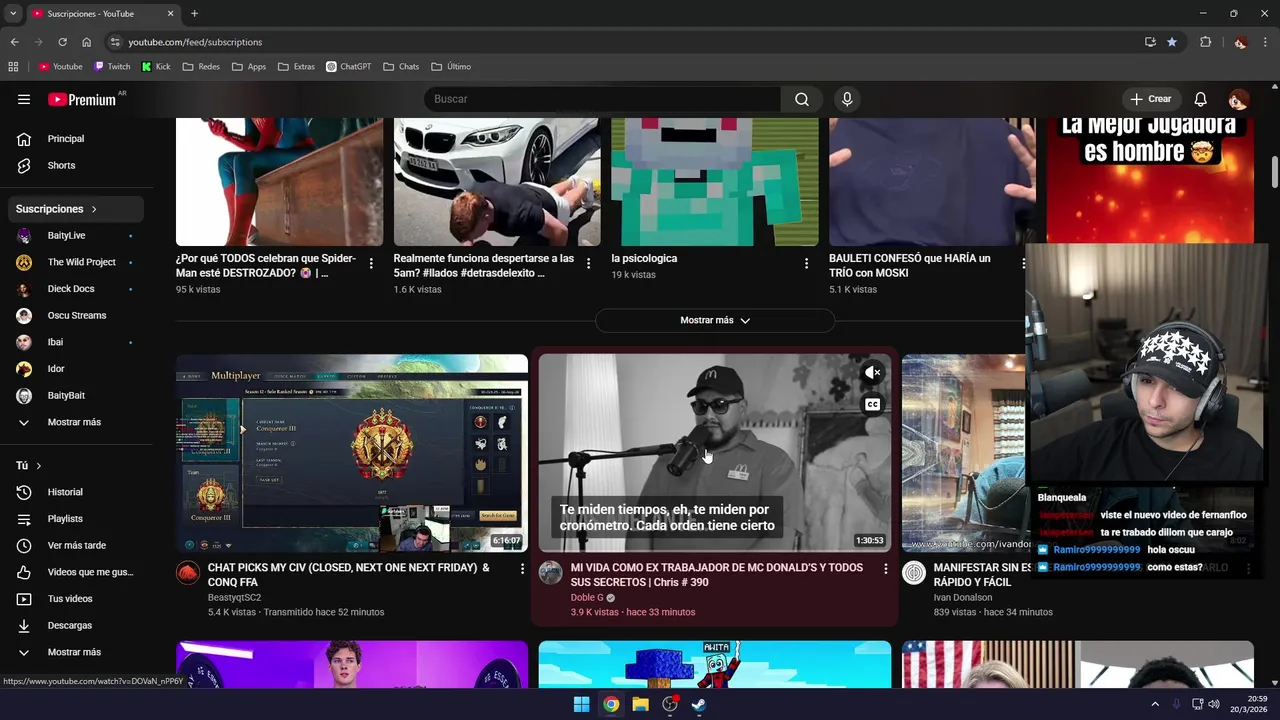This screenshot has height=720, width=1280.
Task: Open the YouTube hamburger guide menu
Action: click(x=24, y=99)
